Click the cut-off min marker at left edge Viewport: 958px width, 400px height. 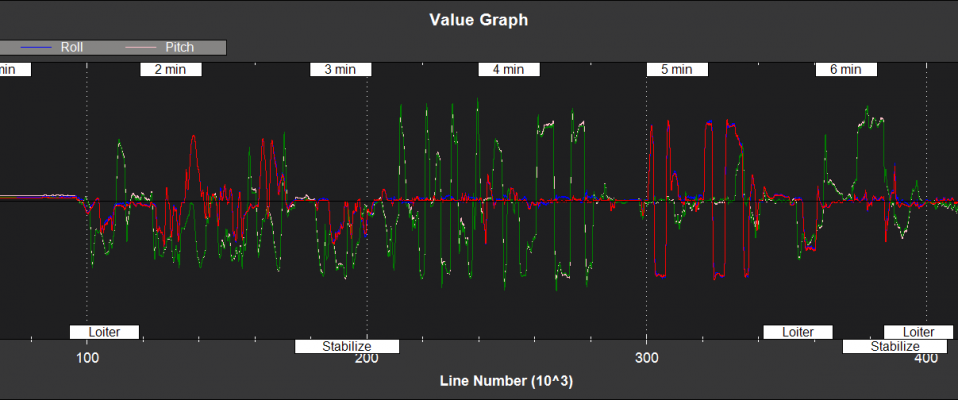pos(14,70)
